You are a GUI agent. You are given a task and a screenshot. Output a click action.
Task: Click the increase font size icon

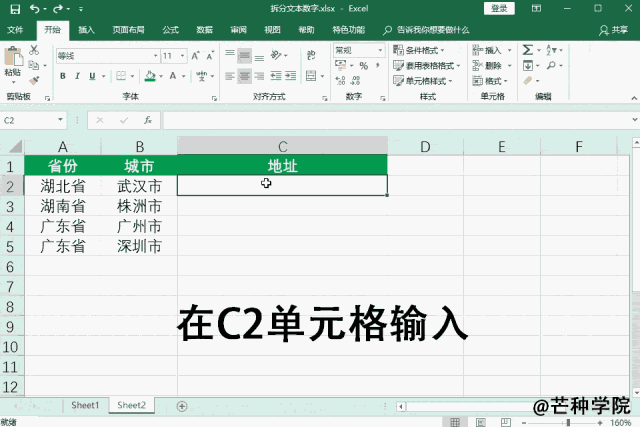tap(195, 56)
